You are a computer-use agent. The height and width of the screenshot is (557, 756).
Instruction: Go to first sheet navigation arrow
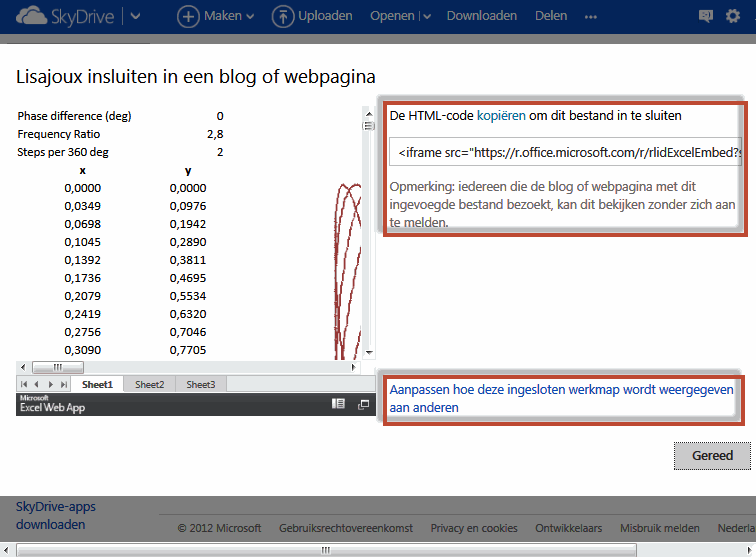(24, 384)
